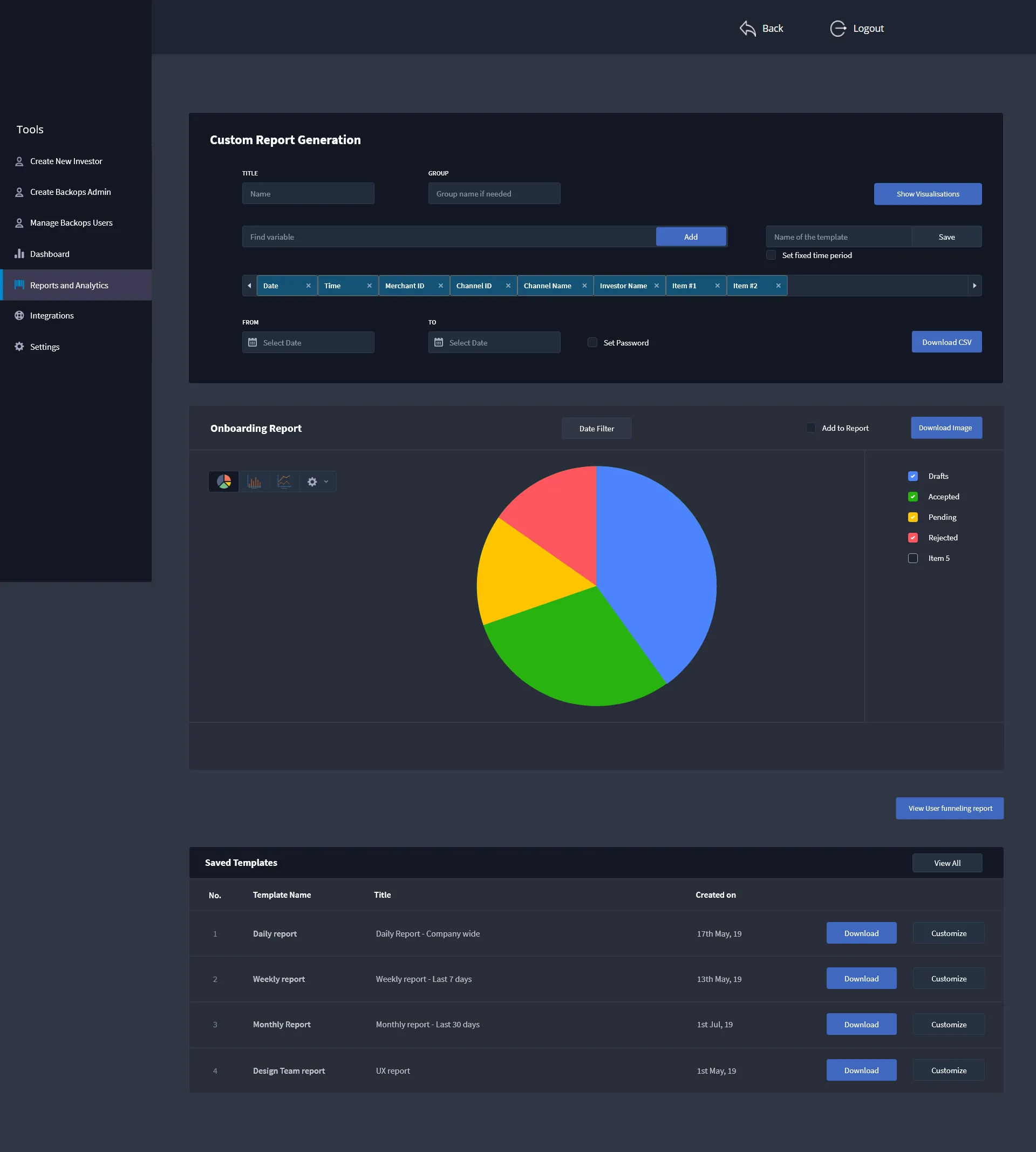This screenshot has width=1036, height=1152.
Task: Open chart settings gear dropdown
Action: pos(317,482)
